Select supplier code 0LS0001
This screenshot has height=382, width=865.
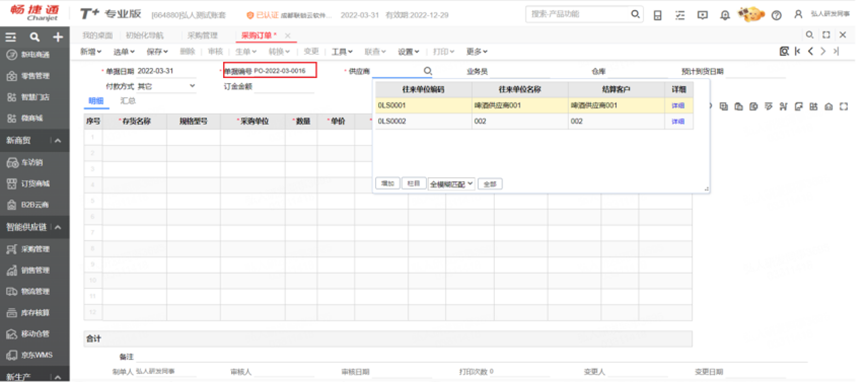(x=392, y=105)
